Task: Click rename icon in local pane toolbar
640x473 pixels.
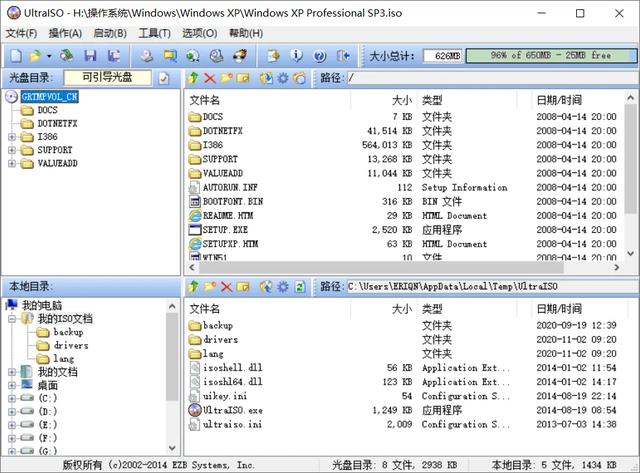Action: 243,286
